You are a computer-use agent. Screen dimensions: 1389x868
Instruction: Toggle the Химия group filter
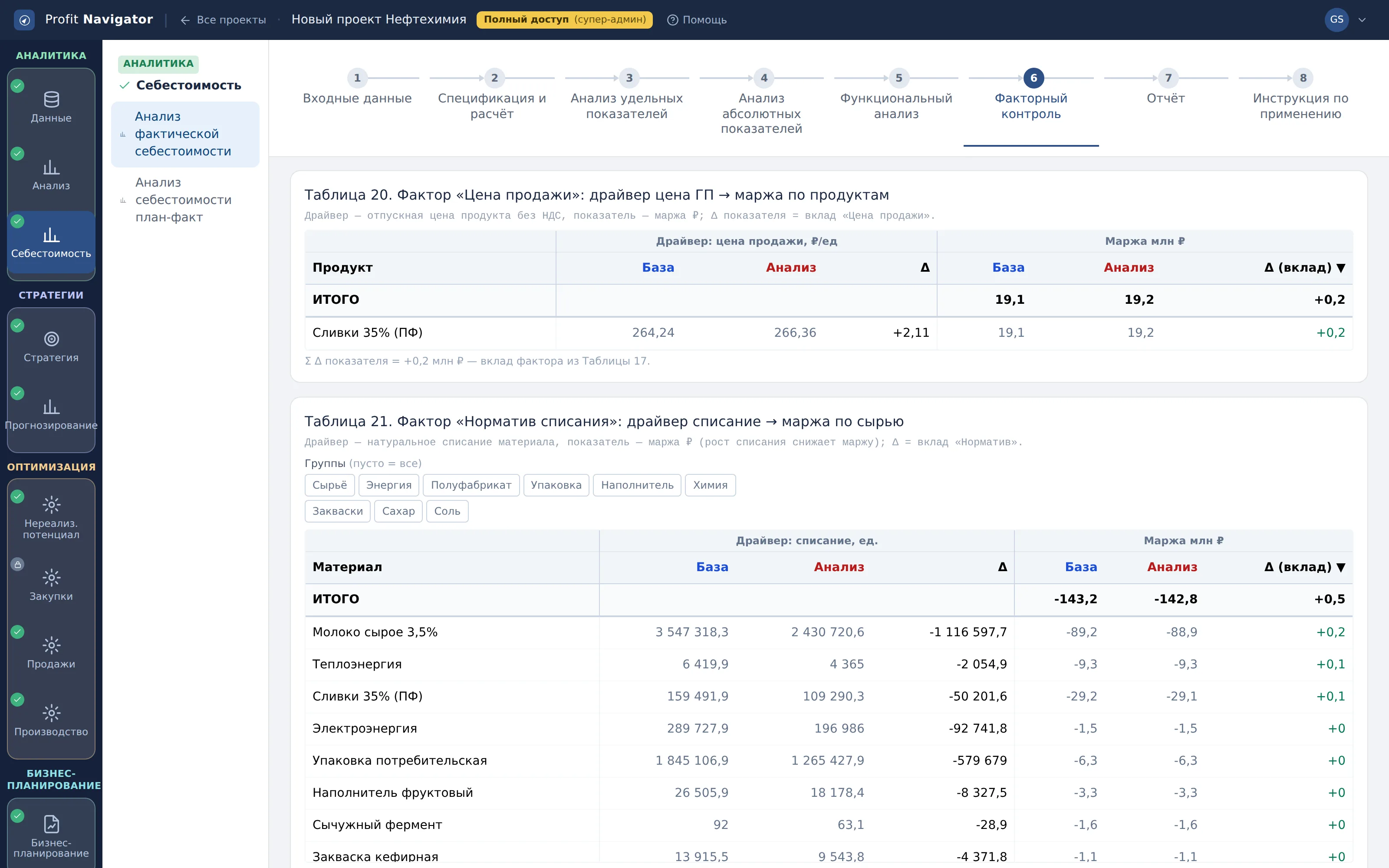point(710,485)
